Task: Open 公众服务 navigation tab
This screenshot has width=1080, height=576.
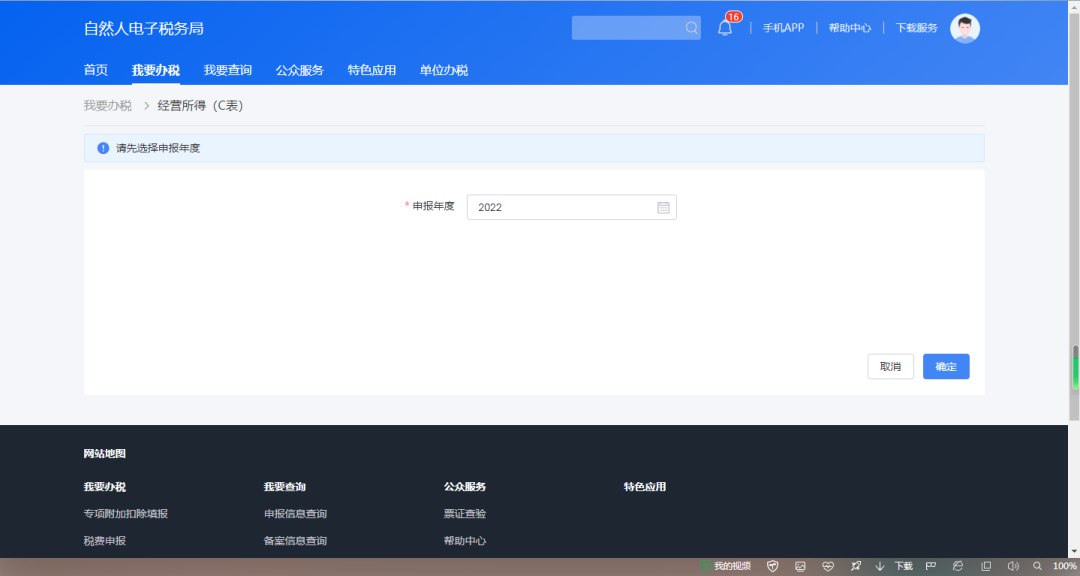Action: (x=300, y=70)
